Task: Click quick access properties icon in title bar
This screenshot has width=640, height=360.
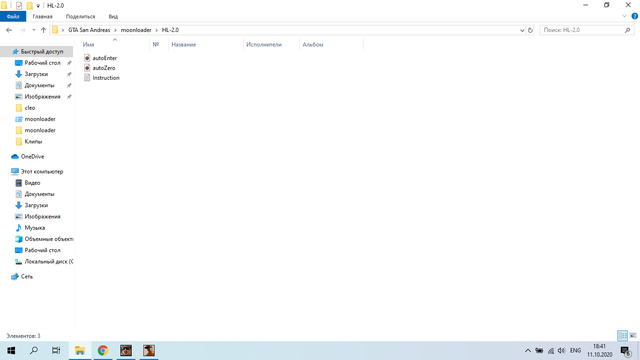Action: tap(19, 6)
